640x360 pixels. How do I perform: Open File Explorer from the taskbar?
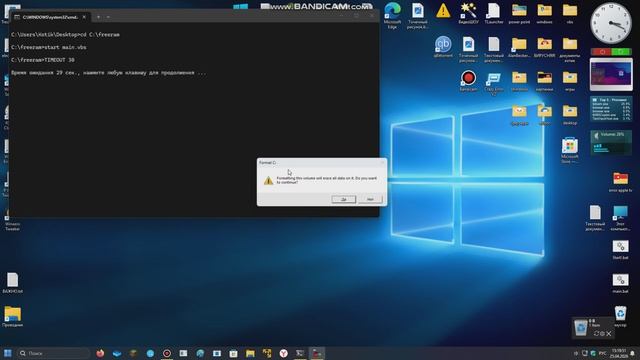coord(250,353)
